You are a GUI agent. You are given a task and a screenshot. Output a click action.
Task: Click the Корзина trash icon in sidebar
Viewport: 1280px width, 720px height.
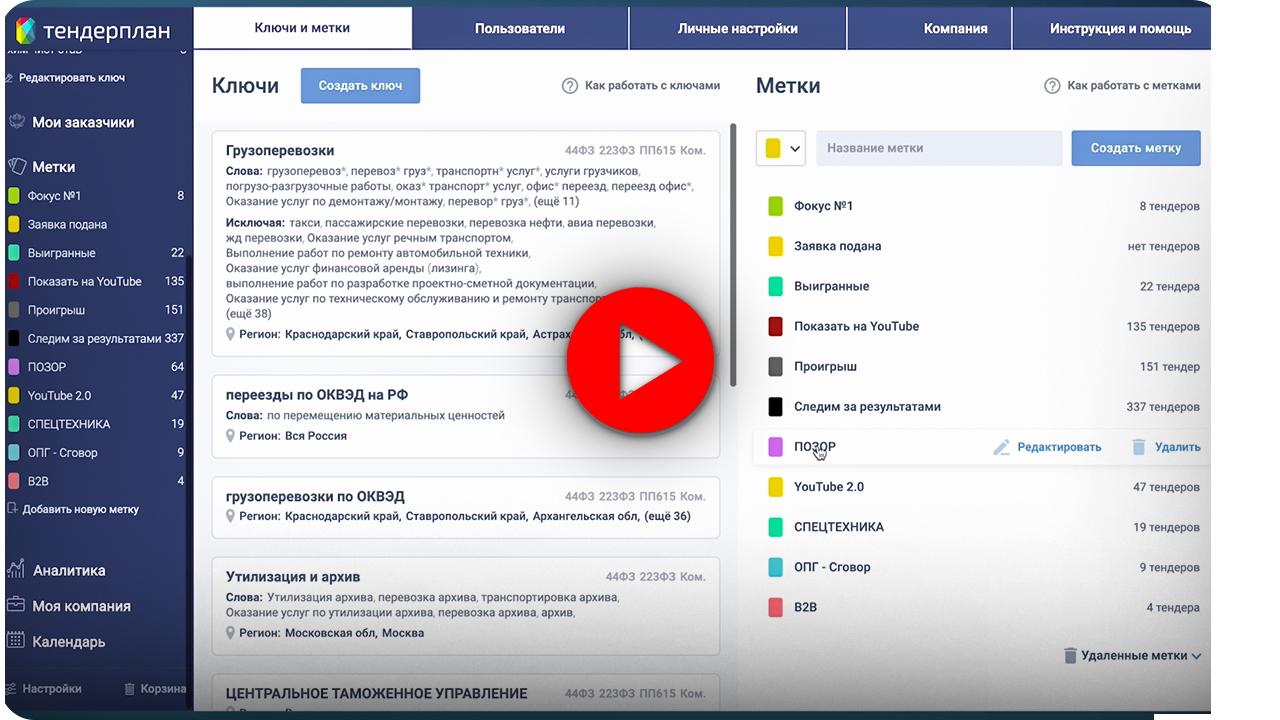[129, 689]
